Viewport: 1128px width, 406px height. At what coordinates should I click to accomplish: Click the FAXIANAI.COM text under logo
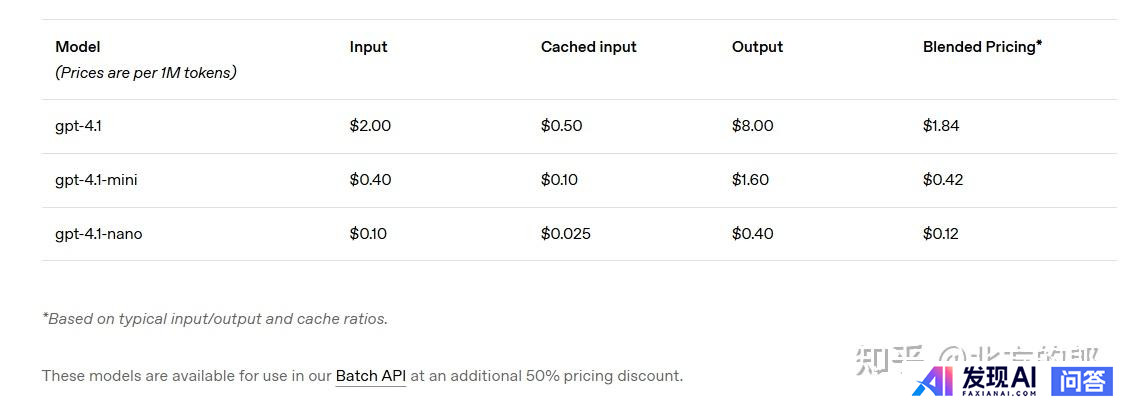pyautogui.click(x=999, y=393)
